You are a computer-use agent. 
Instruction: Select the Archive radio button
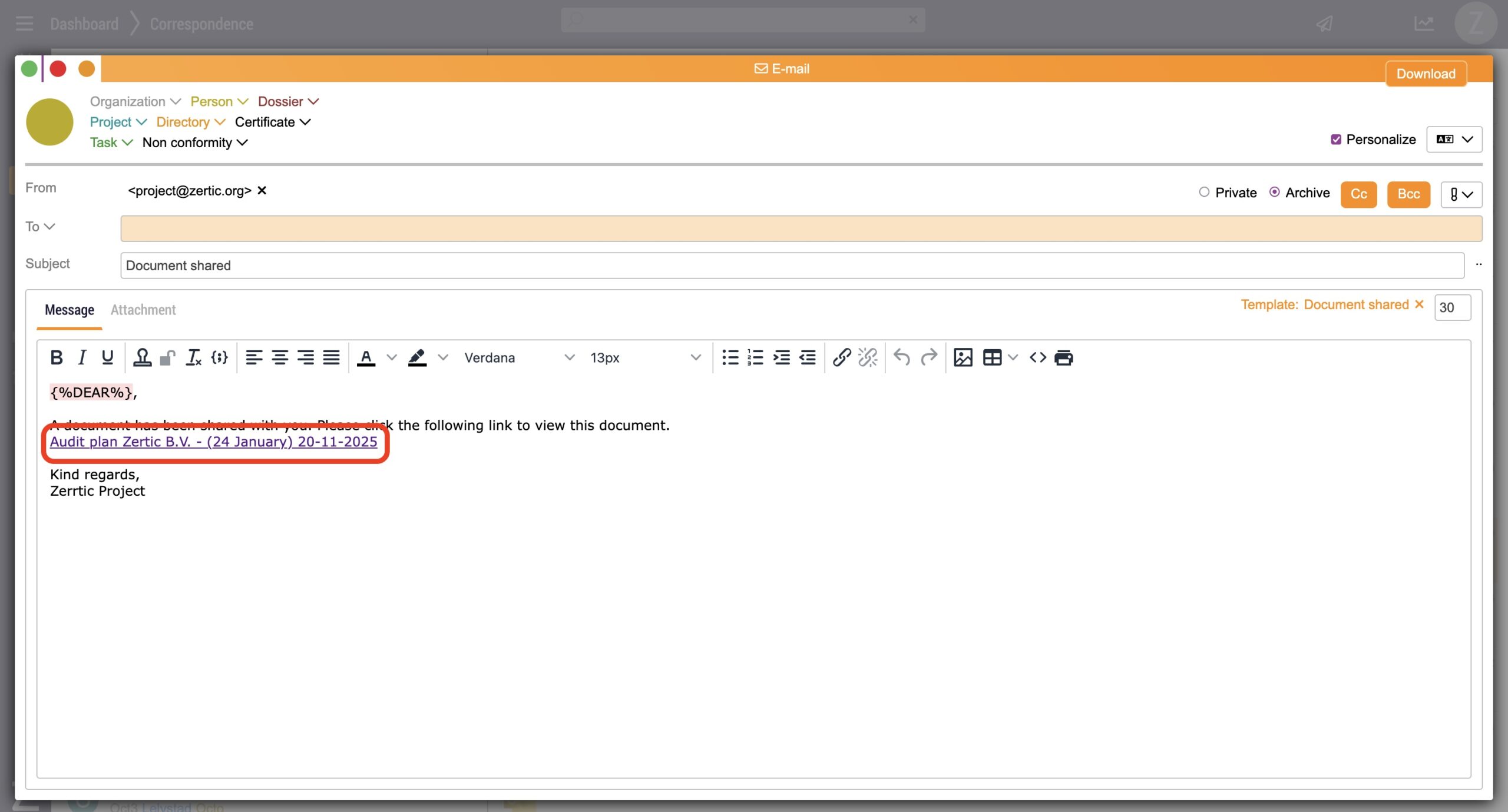click(1274, 192)
